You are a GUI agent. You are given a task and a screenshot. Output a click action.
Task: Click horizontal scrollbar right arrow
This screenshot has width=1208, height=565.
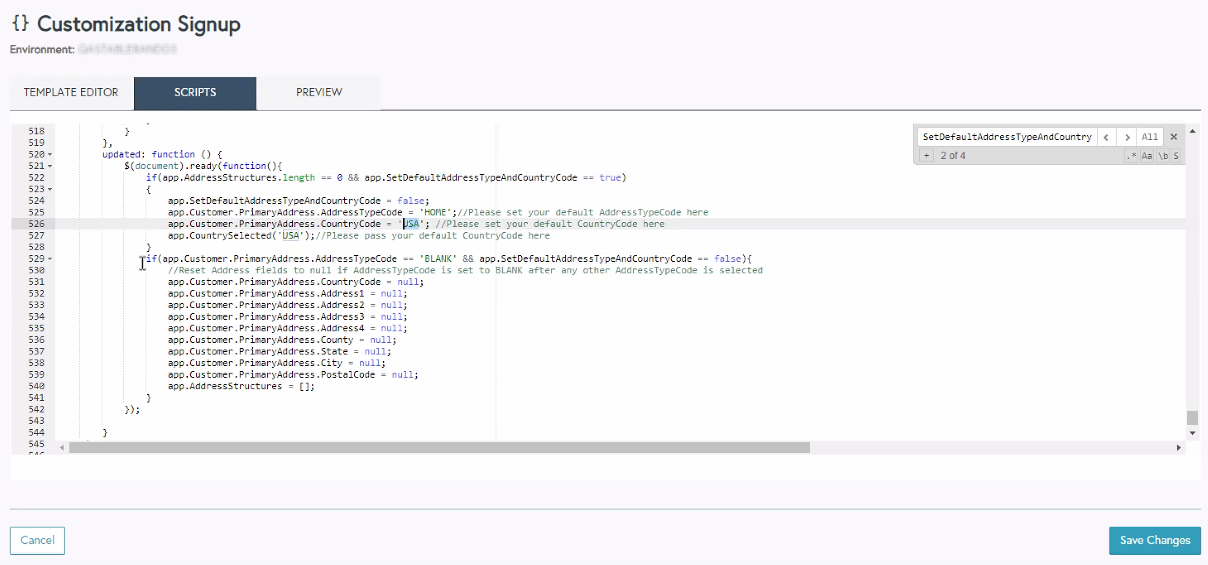[1178, 448]
